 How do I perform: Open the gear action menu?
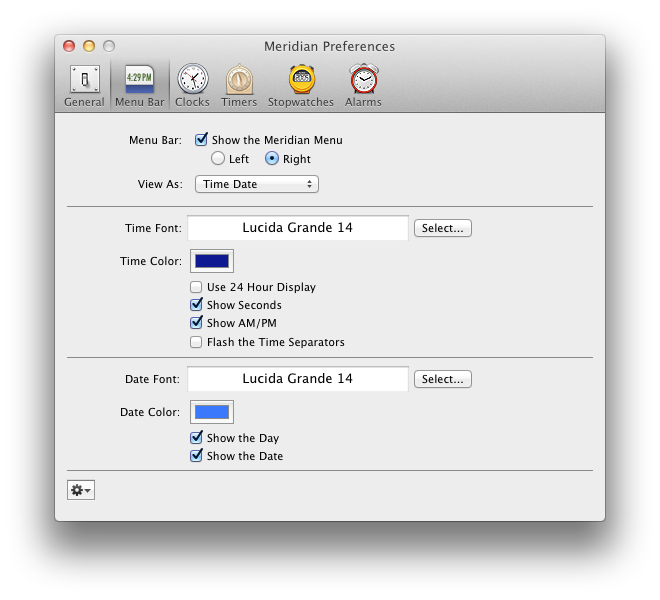(x=81, y=490)
